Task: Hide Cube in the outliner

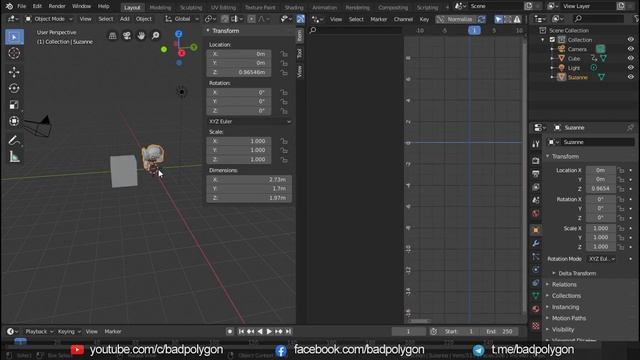Action: pyautogui.click(x=631, y=58)
